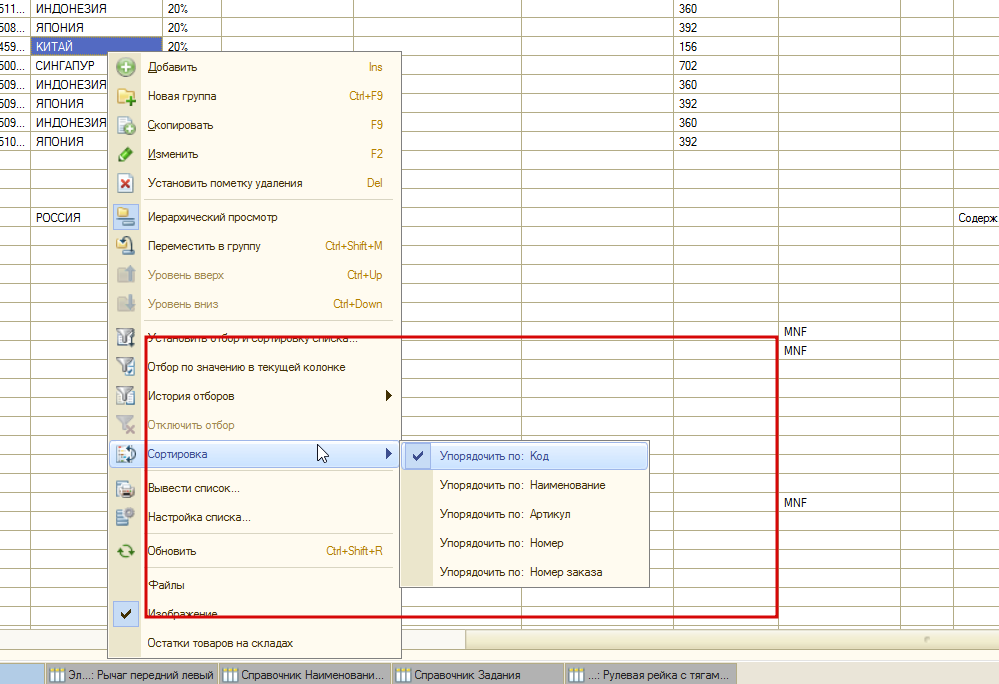Screen dimensions: 999x684
Task: Select Отбор по значению в текущей колонке
Action: coord(255,367)
